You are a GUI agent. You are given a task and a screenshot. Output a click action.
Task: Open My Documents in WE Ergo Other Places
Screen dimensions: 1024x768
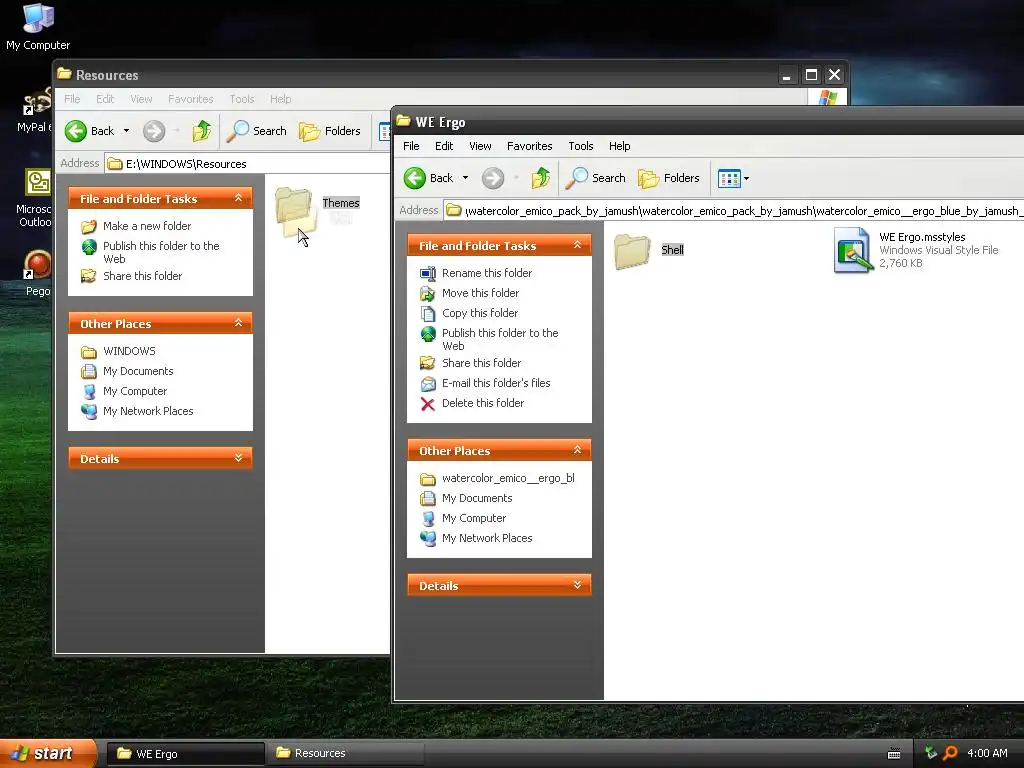(477, 498)
